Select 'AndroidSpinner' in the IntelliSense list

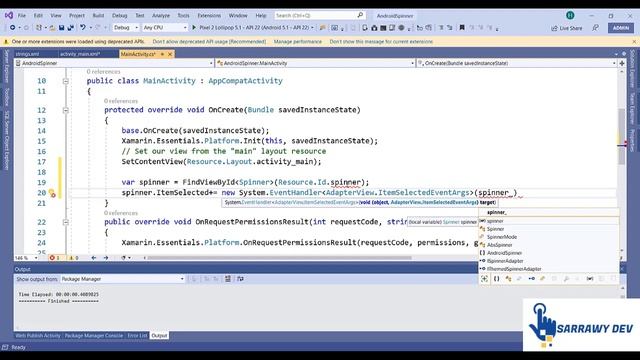(549, 253)
